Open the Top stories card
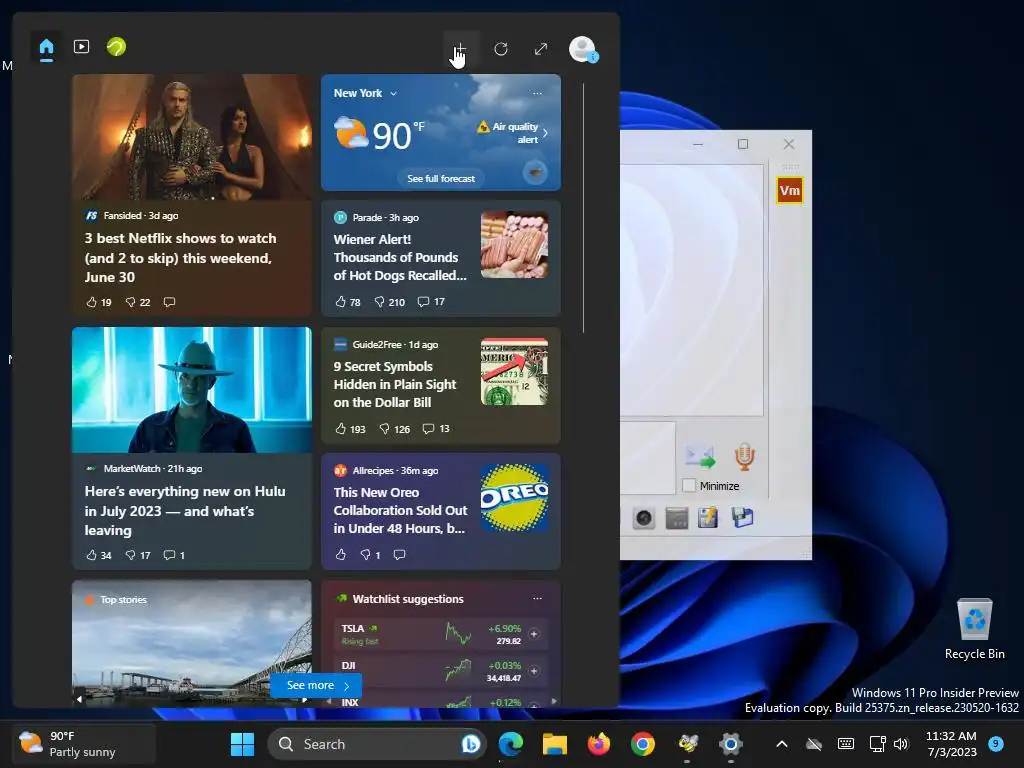Image resolution: width=1024 pixels, height=768 pixels. tap(191, 643)
